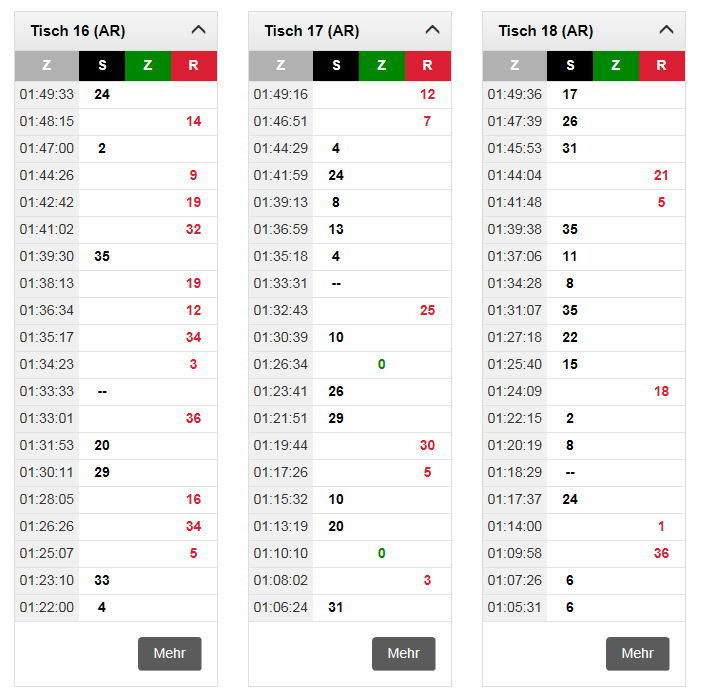Click Mehr button under Tisch 16
716x698 pixels.
(170, 653)
